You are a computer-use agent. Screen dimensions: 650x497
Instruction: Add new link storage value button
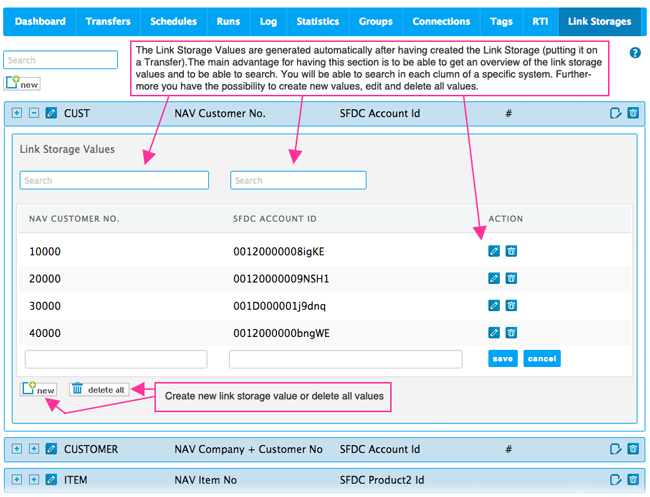(x=39, y=389)
